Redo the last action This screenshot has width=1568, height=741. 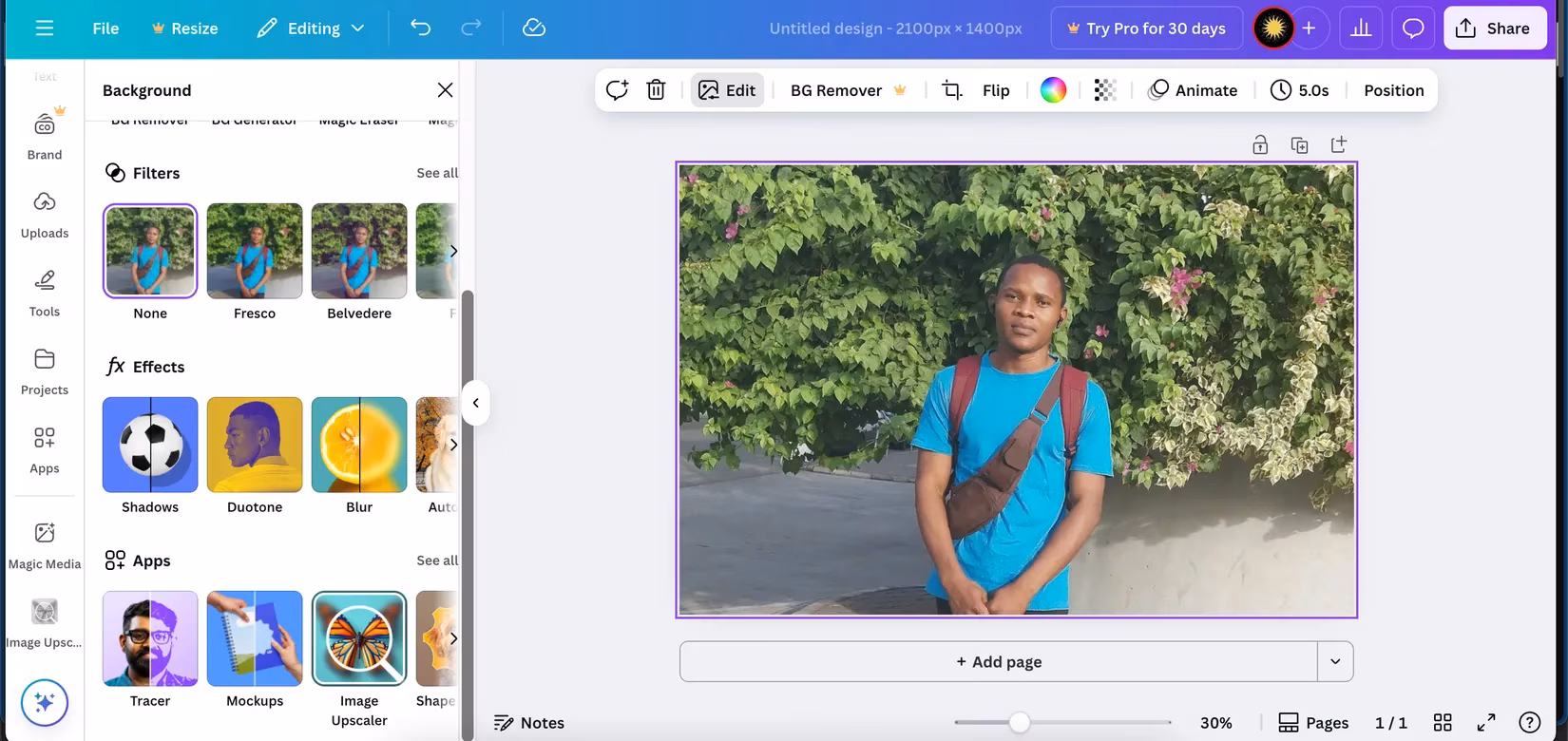(470, 28)
